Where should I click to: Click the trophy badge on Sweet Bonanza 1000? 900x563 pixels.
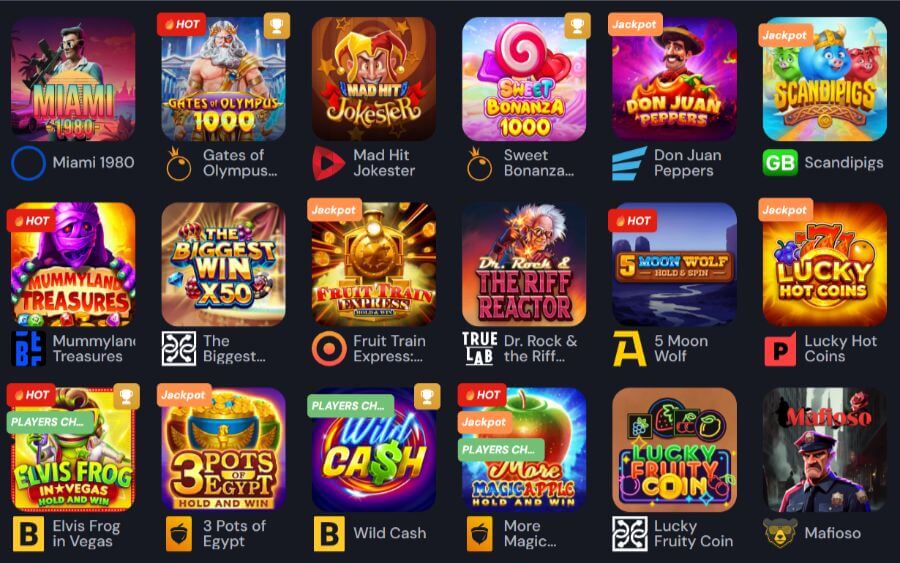577,26
